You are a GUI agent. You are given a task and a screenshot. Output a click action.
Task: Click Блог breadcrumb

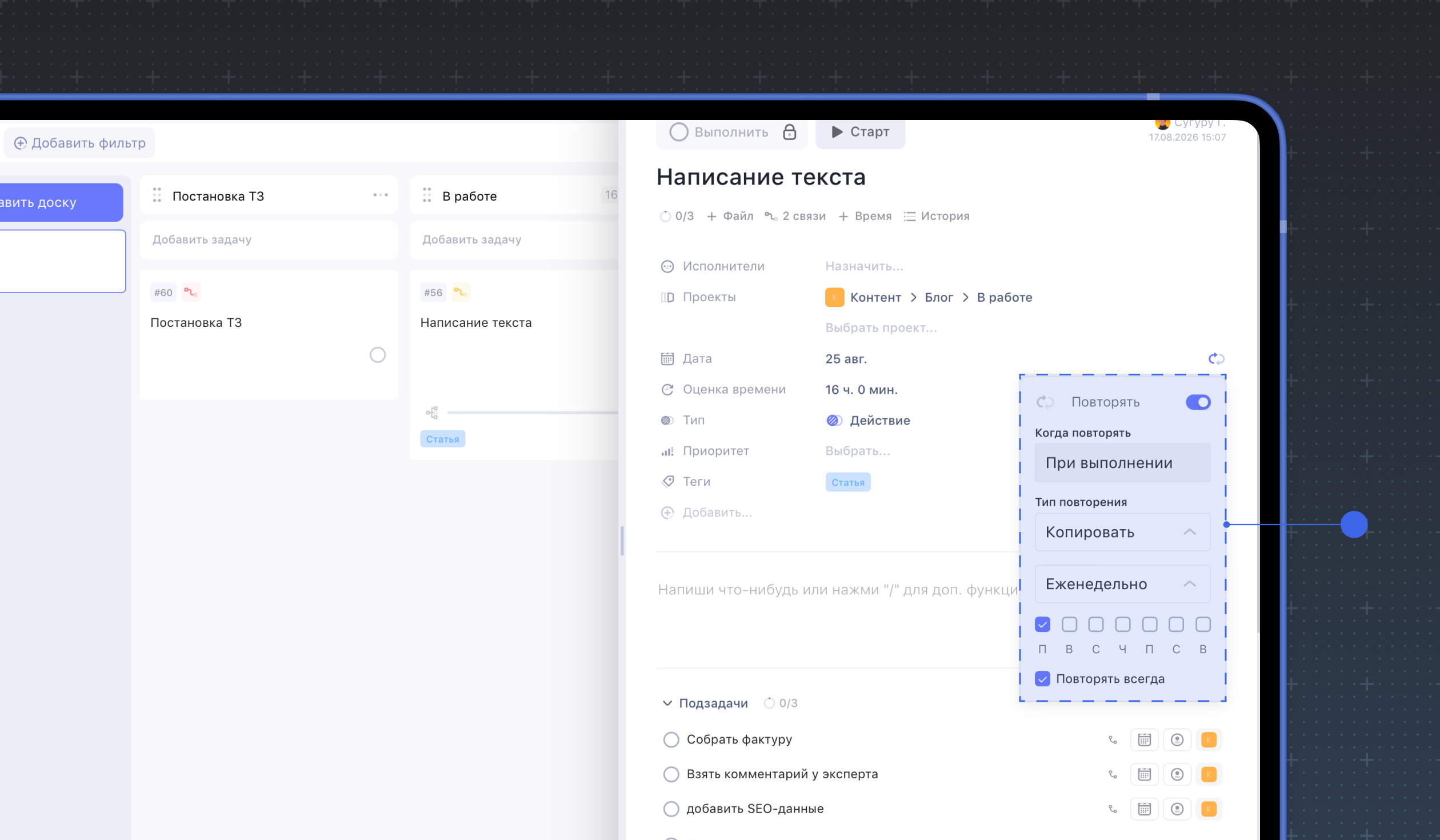coord(939,298)
